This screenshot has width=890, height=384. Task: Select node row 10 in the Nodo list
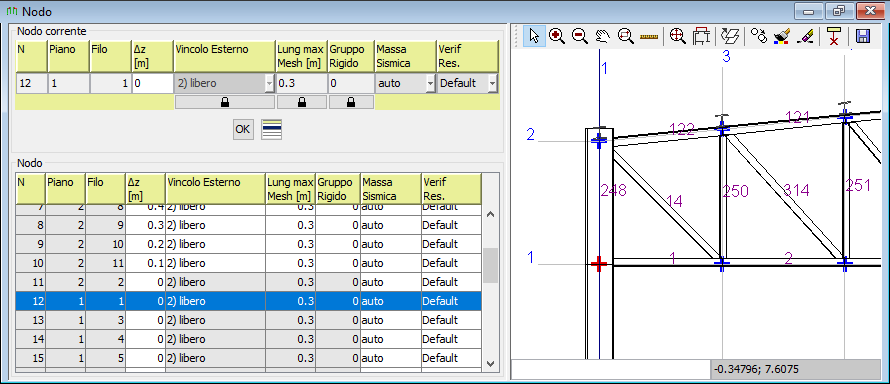click(249, 263)
